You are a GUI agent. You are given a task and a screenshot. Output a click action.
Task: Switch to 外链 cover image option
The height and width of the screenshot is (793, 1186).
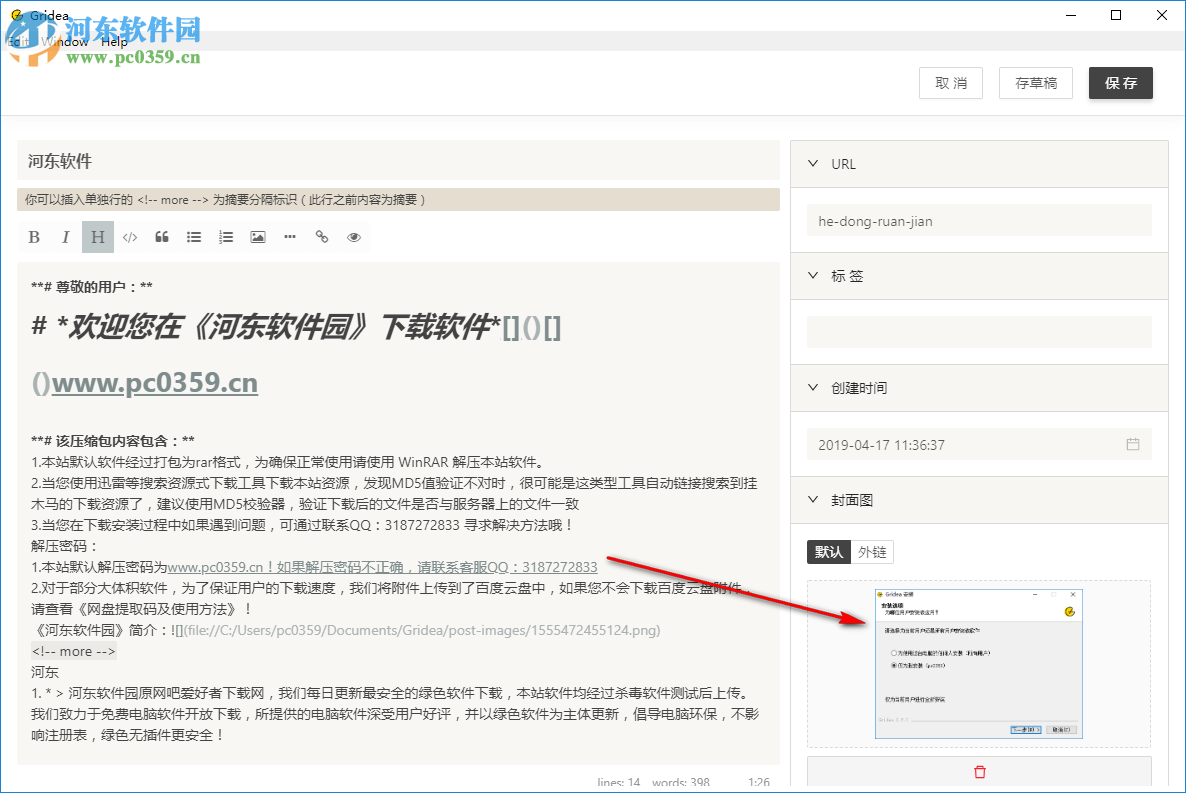pyautogui.click(x=872, y=552)
